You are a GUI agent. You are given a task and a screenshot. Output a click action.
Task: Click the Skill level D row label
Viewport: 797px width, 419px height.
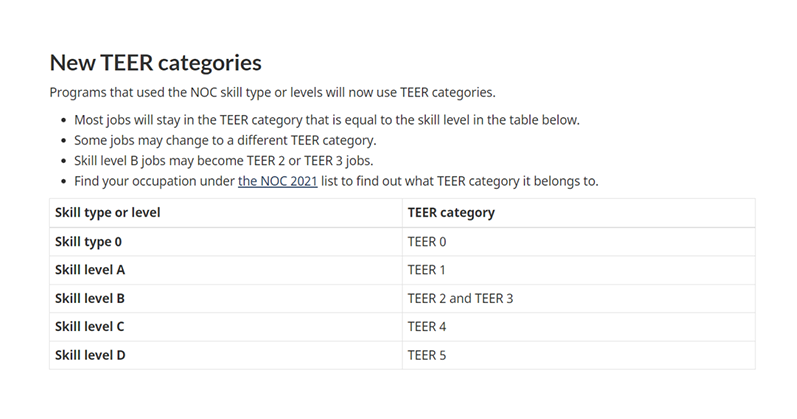tap(90, 355)
